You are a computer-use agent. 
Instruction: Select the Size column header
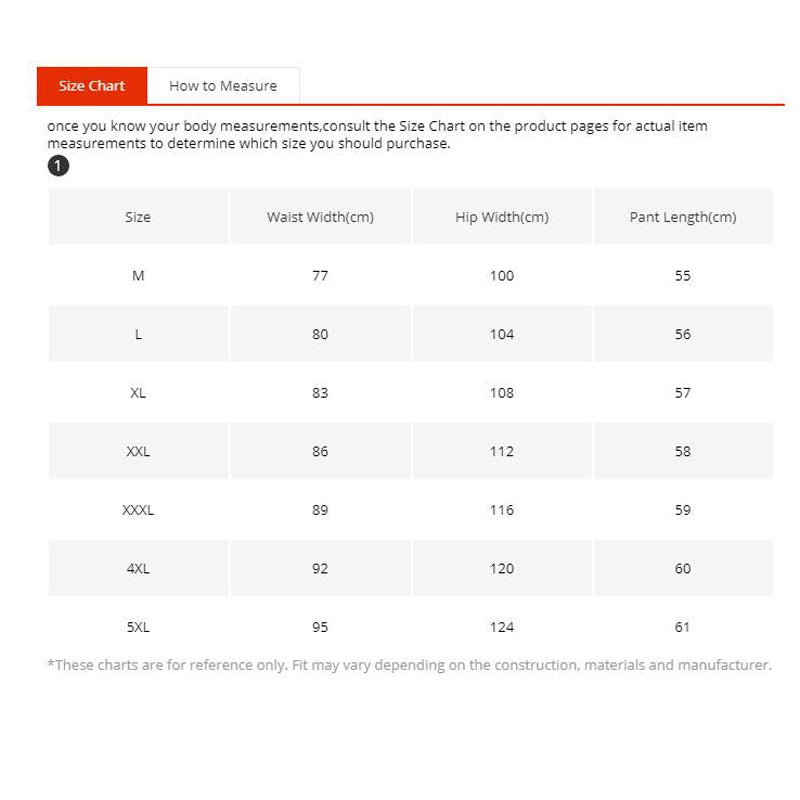coord(138,217)
